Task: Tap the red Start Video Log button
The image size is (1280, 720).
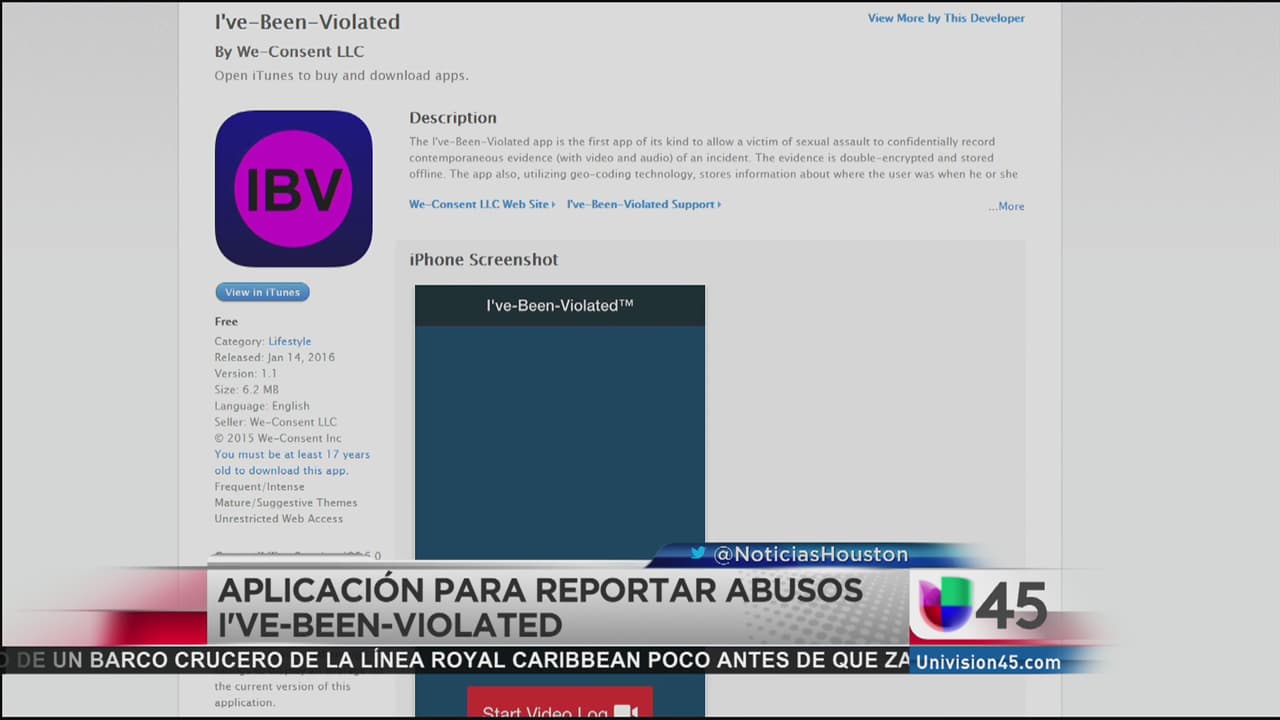Action: (x=559, y=705)
